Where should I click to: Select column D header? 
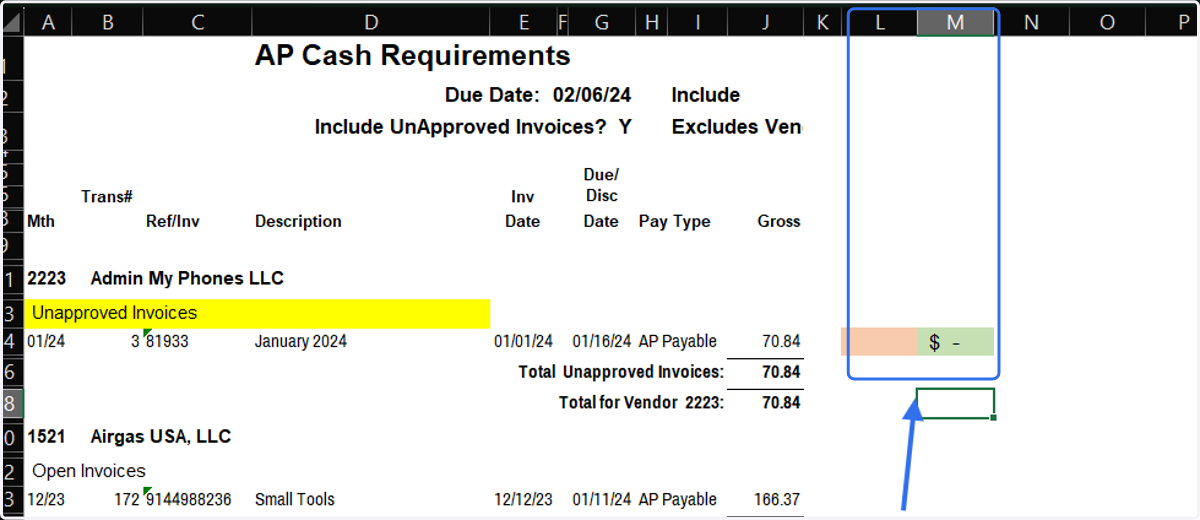tap(371, 22)
